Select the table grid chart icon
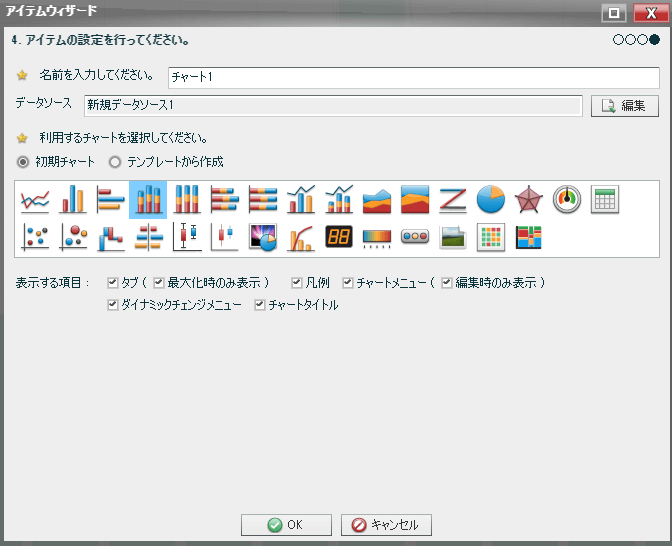The height and width of the screenshot is (546, 672). pos(605,200)
